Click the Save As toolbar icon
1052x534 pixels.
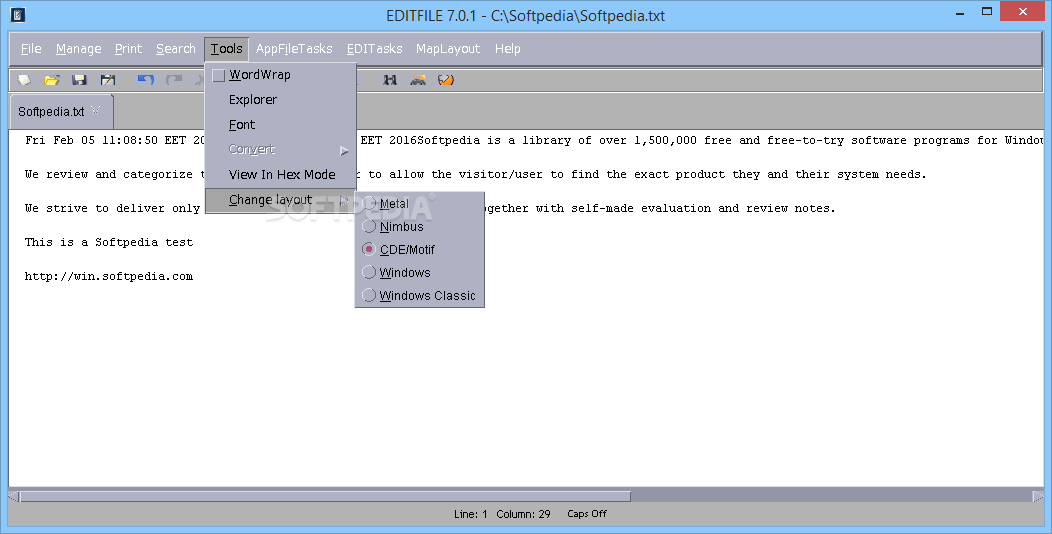point(107,80)
